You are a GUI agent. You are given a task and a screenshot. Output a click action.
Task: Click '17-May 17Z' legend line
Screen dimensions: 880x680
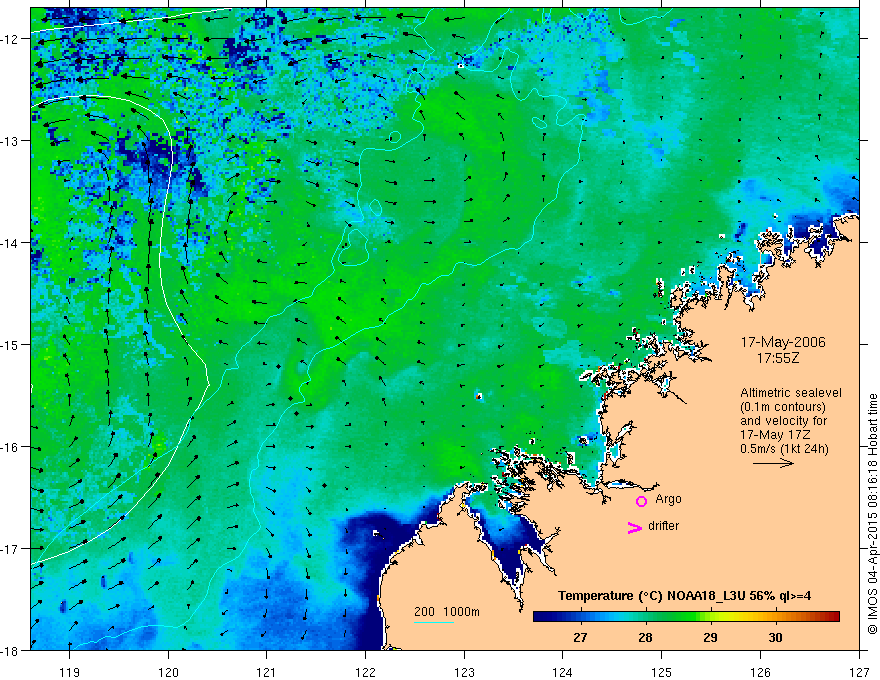click(x=775, y=435)
